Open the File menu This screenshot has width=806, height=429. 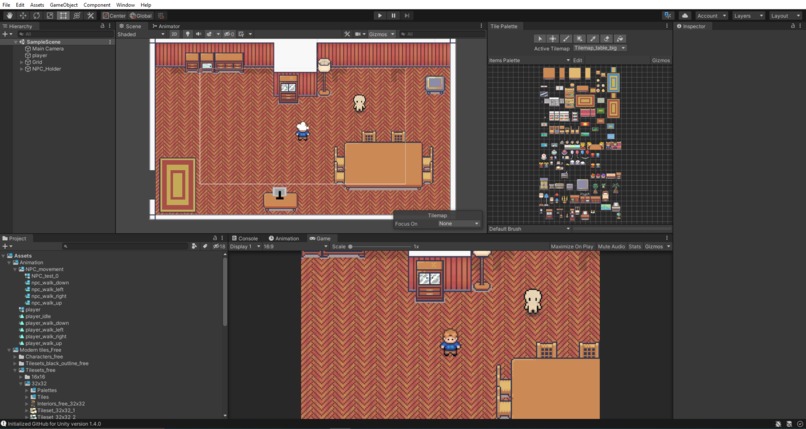click(x=6, y=5)
